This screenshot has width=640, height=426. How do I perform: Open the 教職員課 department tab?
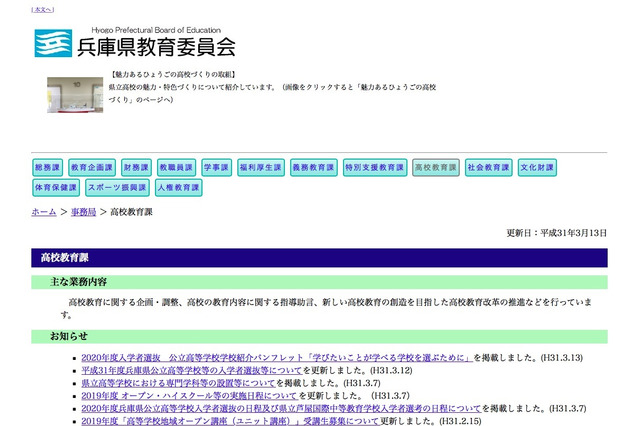pyautogui.click(x=176, y=167)
